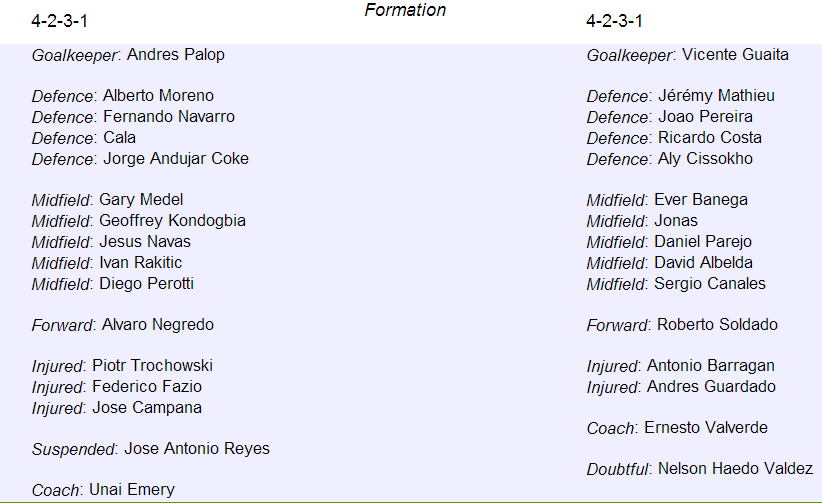
Task: Click injured player Piotr Trochowski
Action: 153,366
